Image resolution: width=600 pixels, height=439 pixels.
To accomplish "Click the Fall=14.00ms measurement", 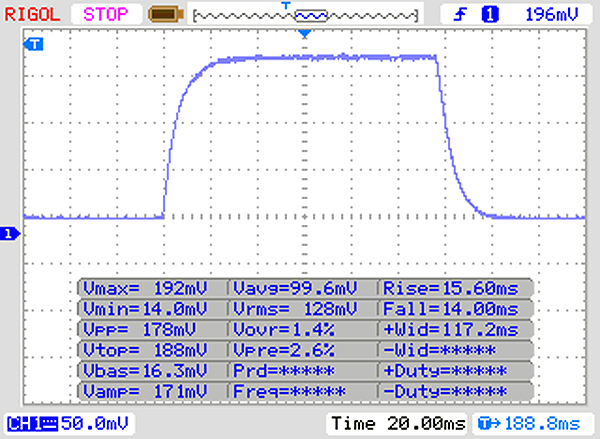I will click(451, 309).
